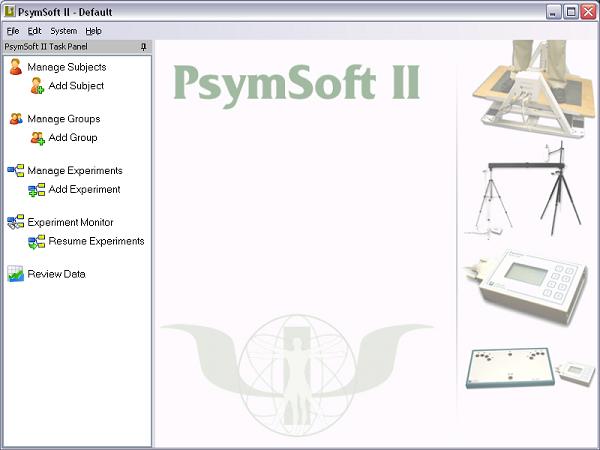The width and height of the screenshot is (600, 450).
Task: Choose the Add Group link
Action: (73, 137)
